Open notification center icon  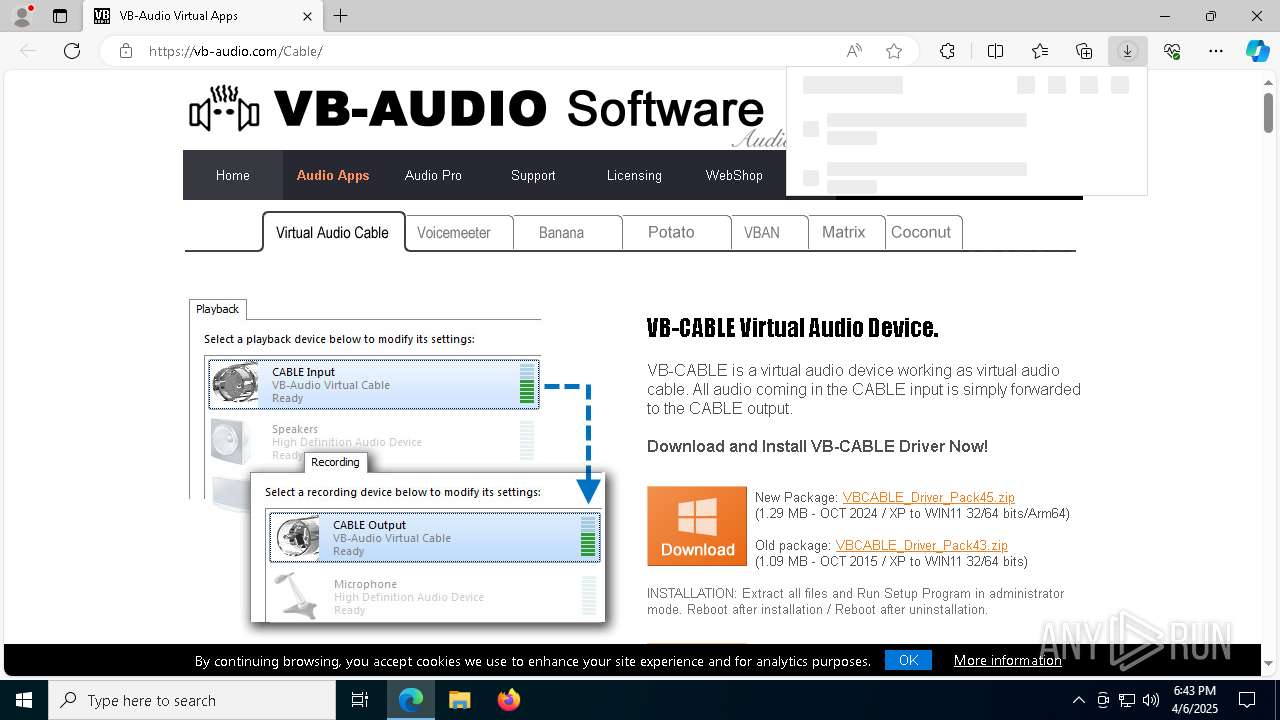[x=1247, y=700]
